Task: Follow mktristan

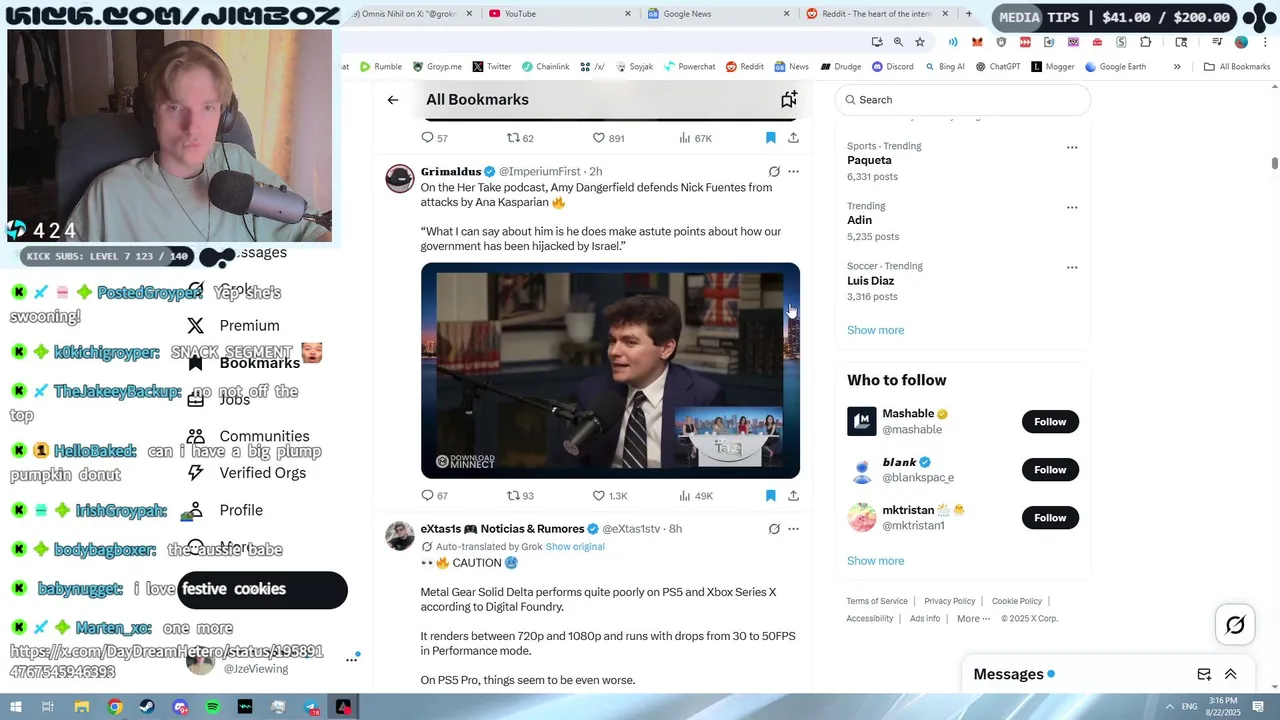Action: point(1050,518)
